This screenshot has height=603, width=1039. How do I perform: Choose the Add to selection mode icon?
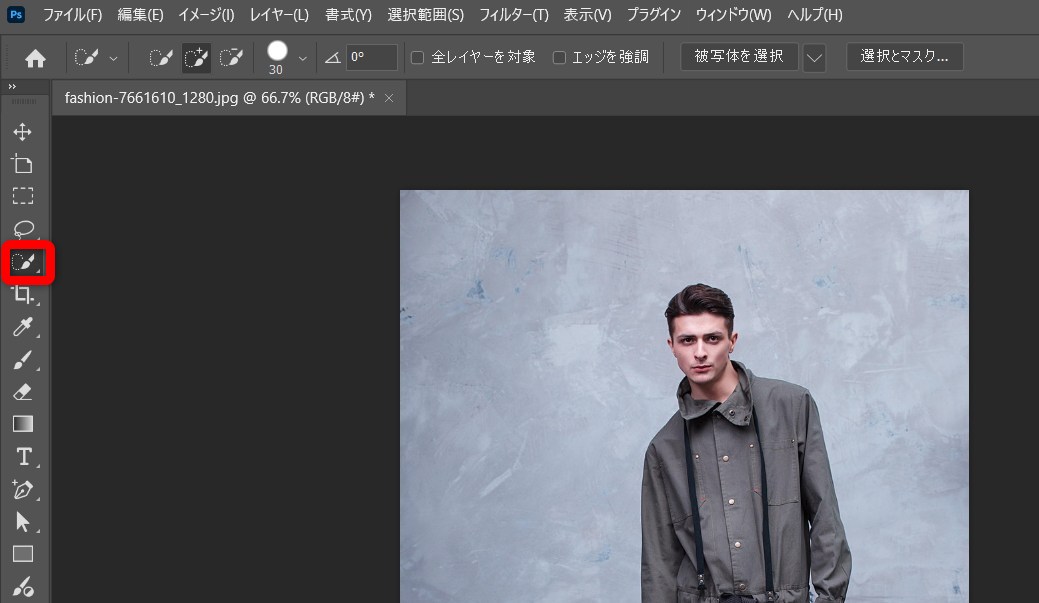pyautogui.click(x=196, y=58)
